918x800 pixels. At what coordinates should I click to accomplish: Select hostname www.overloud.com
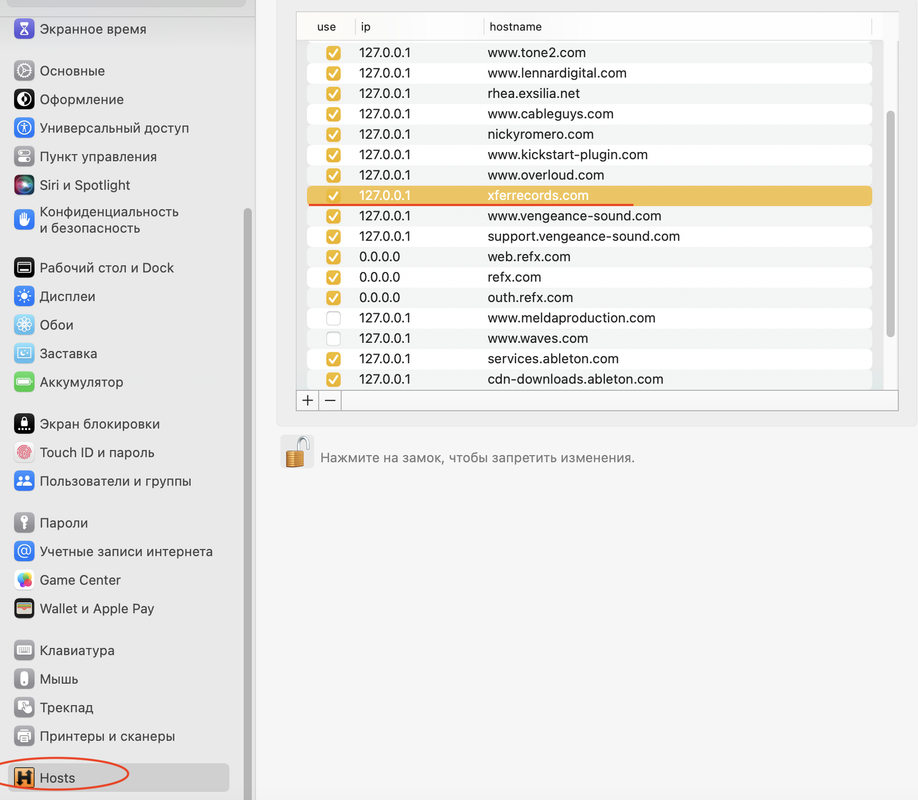546,175
